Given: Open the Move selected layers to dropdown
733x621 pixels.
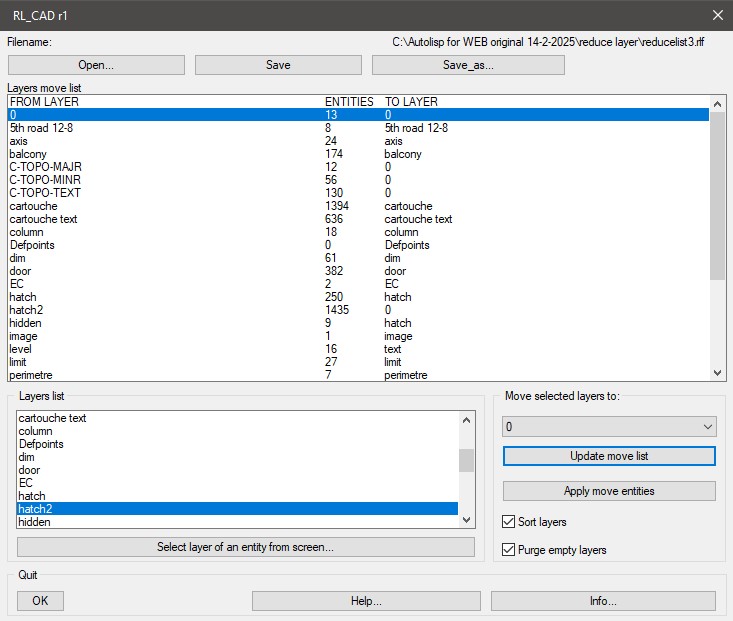Looking at the screenshot, I should (609, 427).
